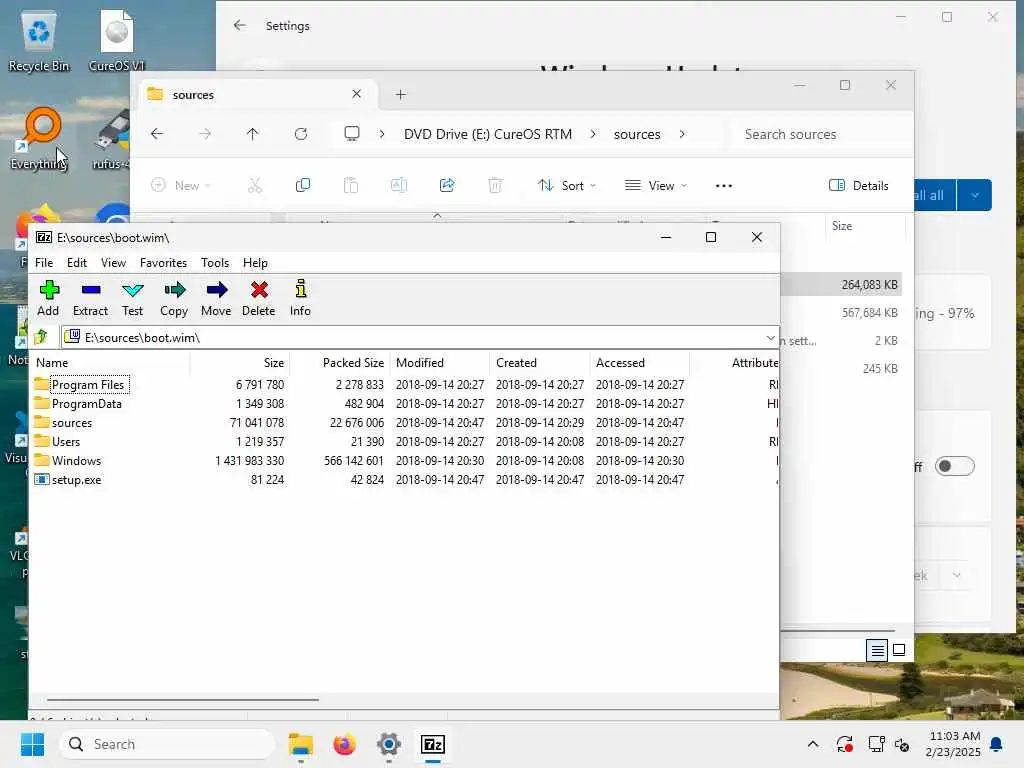Open the View menu in 7-Zip
The width and height of the screenshot is (1024, 768).
tap(113, 263)
